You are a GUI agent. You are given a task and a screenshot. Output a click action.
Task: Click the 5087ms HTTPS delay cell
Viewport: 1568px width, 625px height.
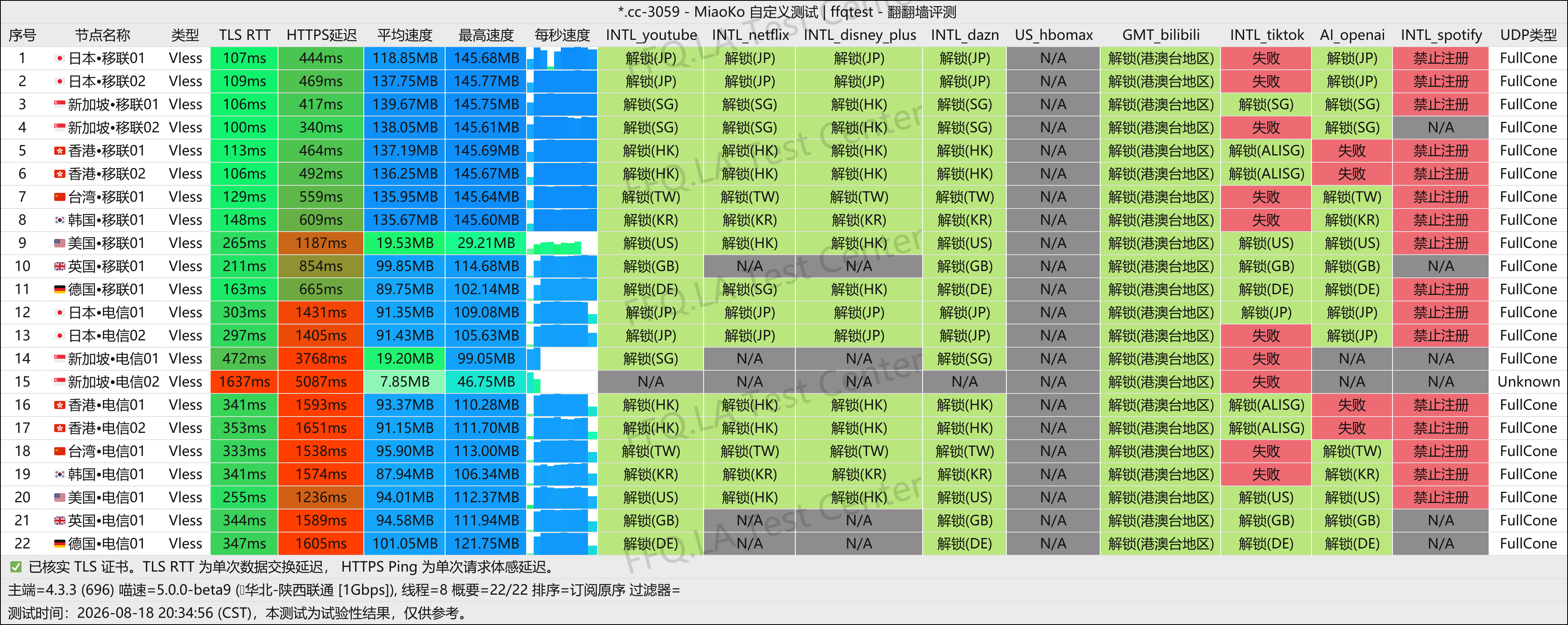click(321, 382)
